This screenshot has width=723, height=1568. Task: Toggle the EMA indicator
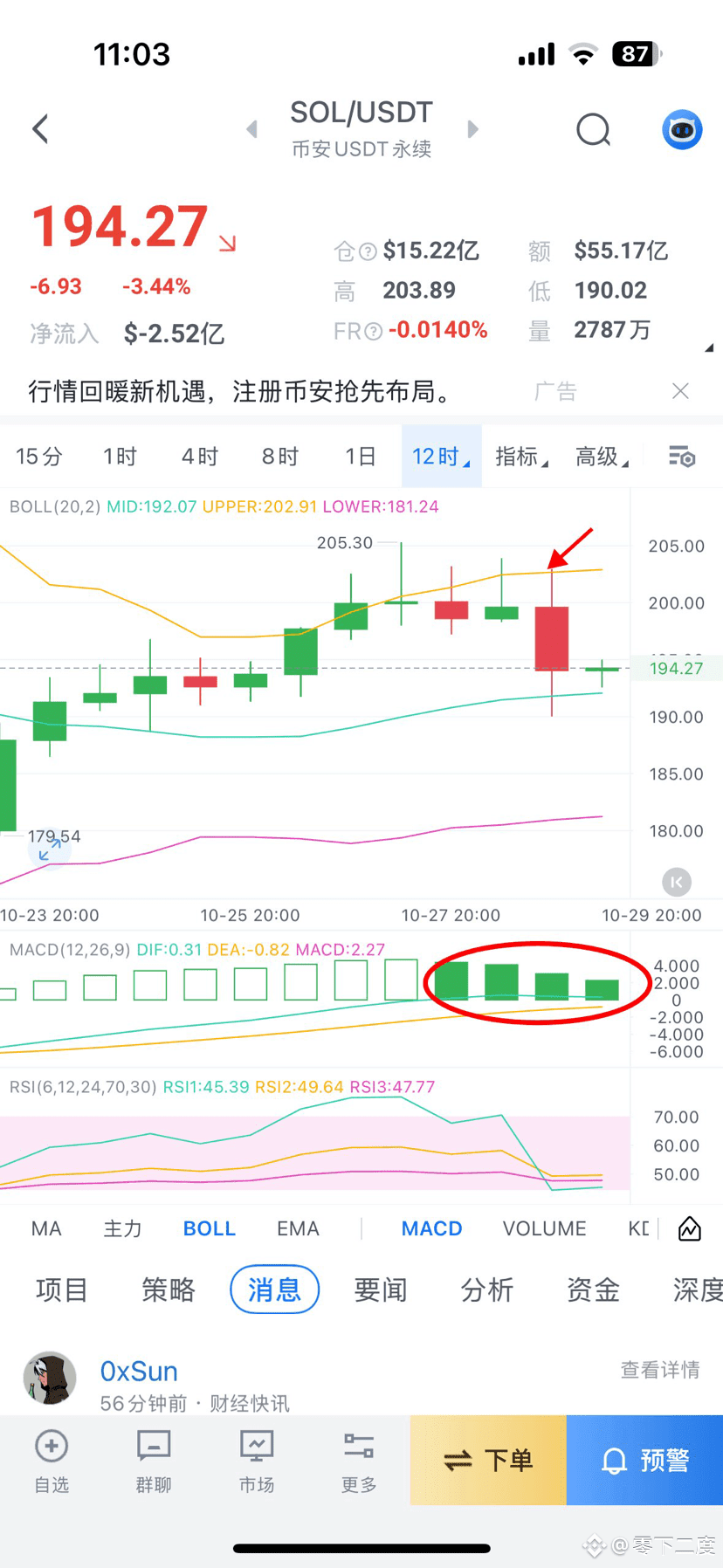click(x=298, y=1228)
